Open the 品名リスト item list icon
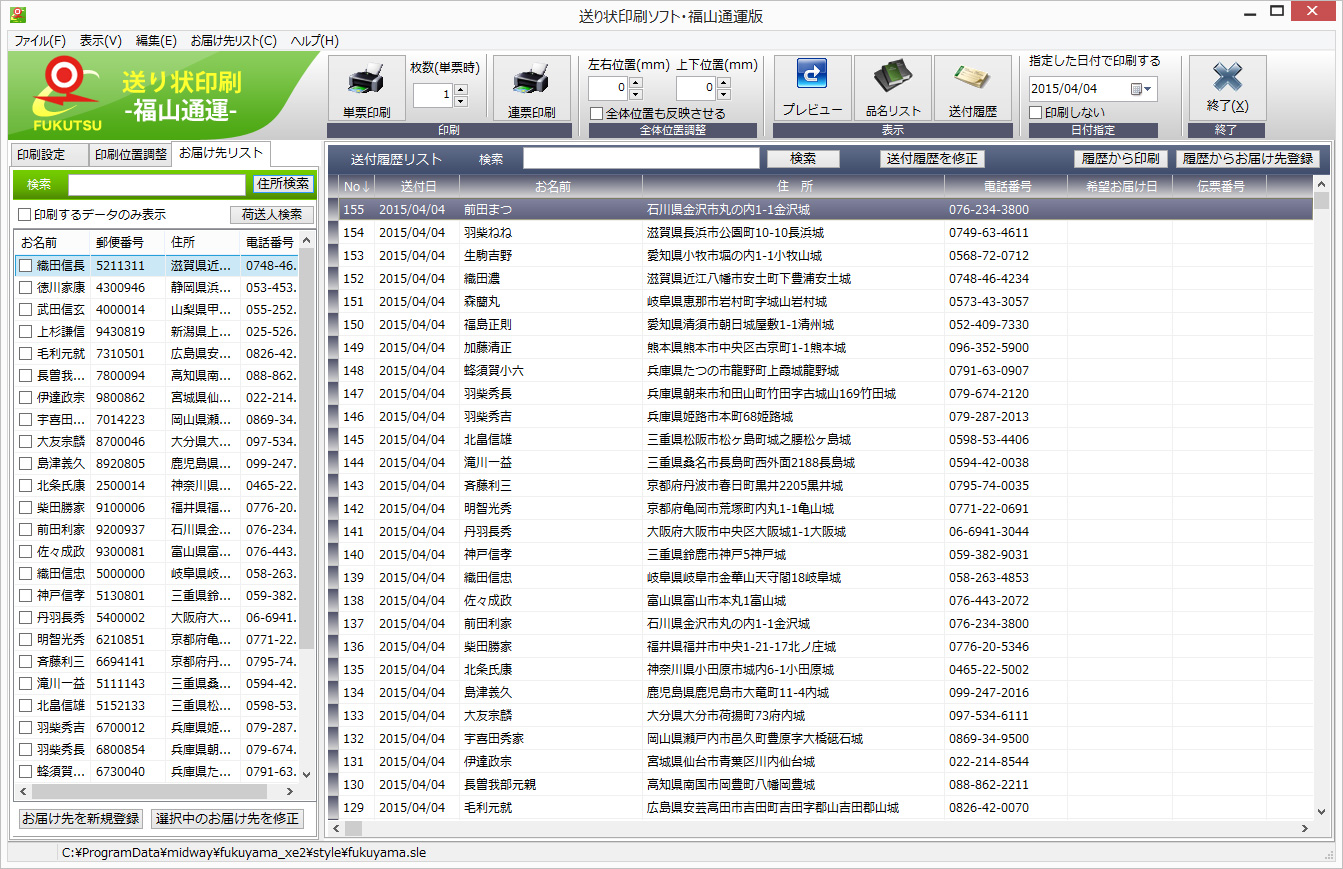Image resolution: width=1343 pixels, height=869 pixels. point(893,88)
